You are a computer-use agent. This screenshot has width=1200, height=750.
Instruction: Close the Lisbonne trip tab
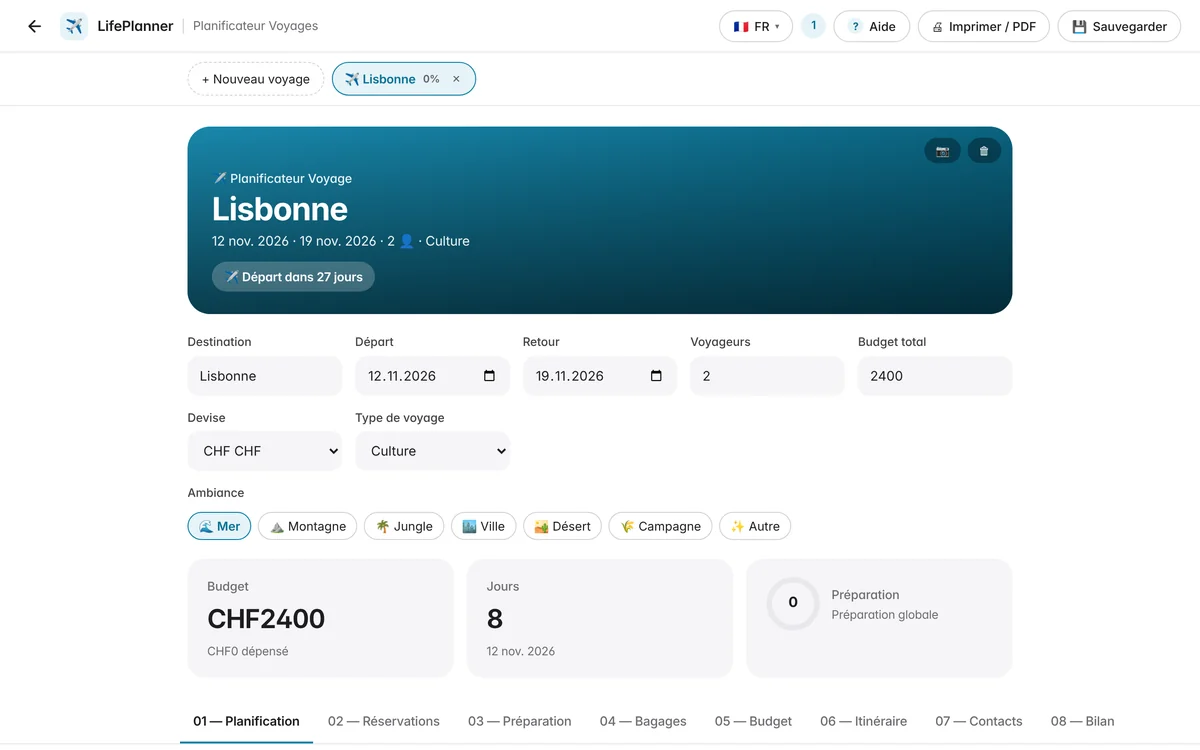(x=456, y=79)
